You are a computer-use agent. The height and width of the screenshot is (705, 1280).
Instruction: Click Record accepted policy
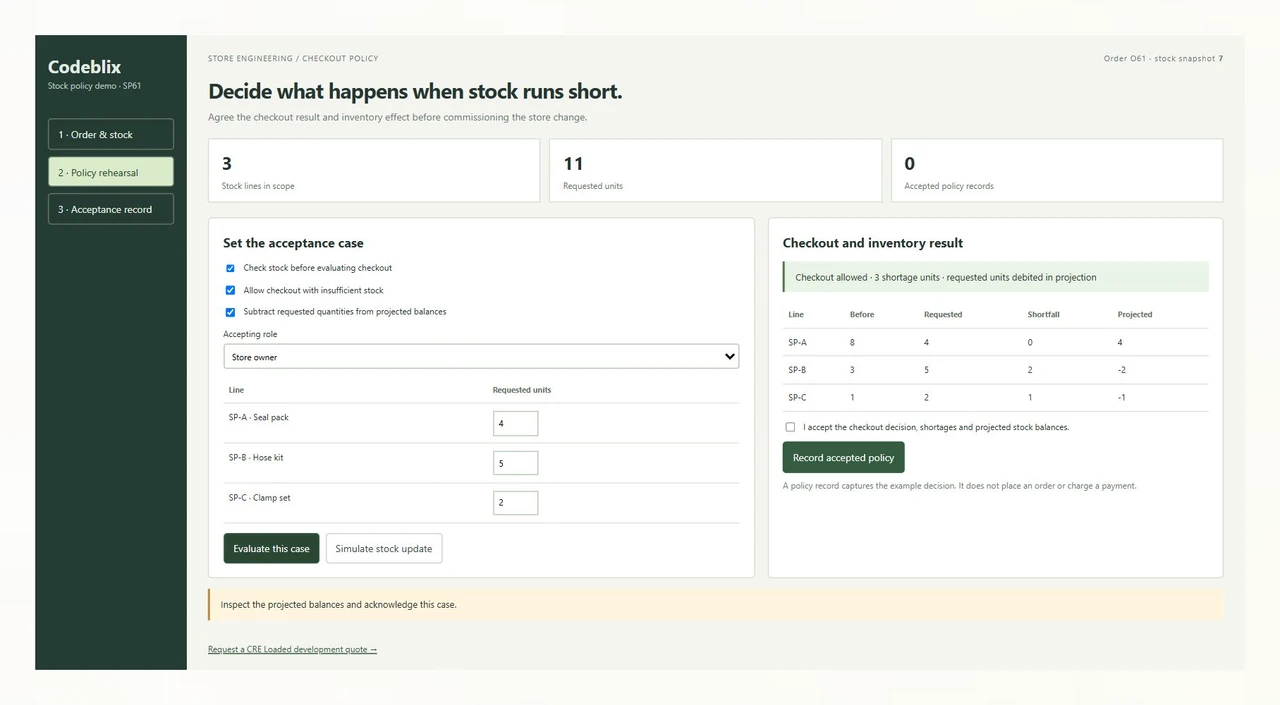tap(843, 458)
